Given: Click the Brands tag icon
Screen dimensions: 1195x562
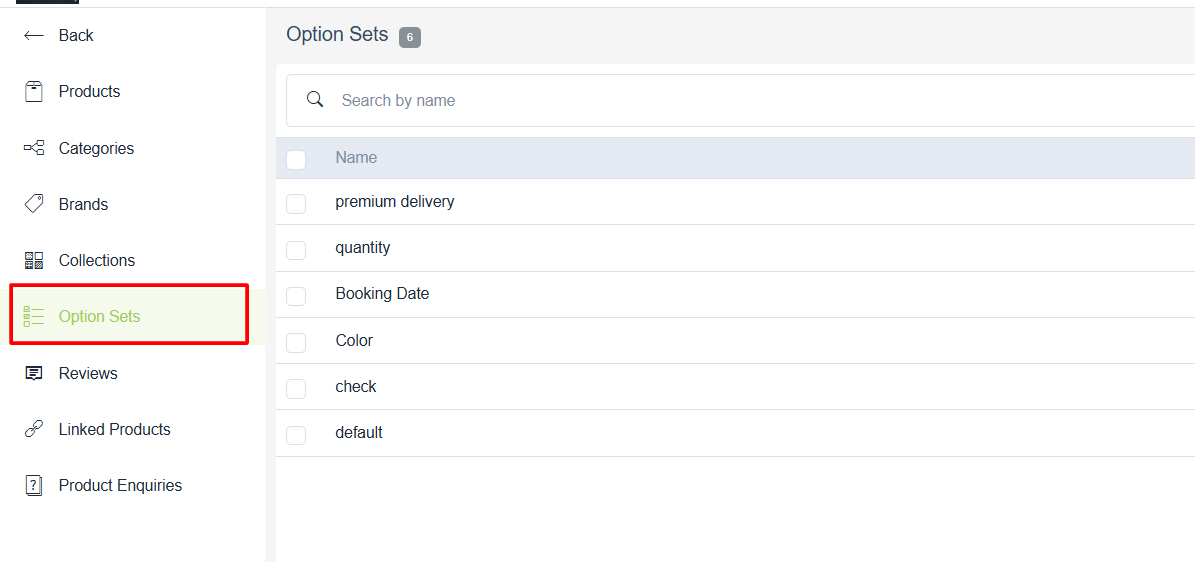Looking at the screenshot, I should [34, 204].
